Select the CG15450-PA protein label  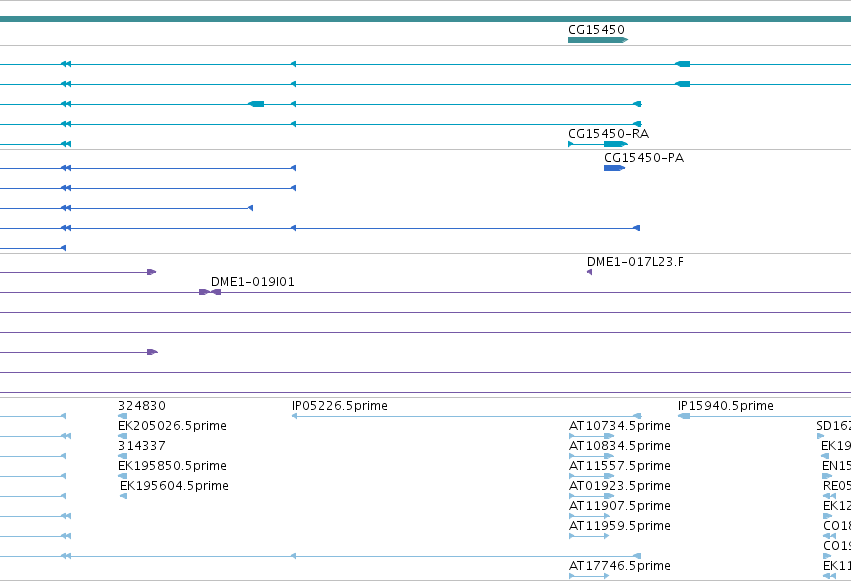(644, 158)
